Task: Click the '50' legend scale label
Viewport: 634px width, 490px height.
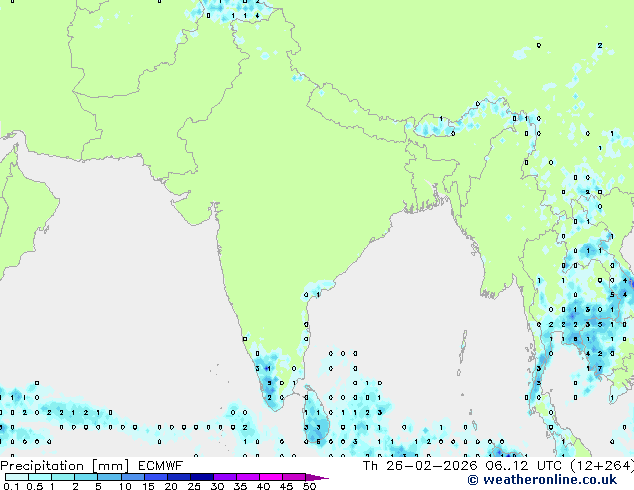Action: 309,486
